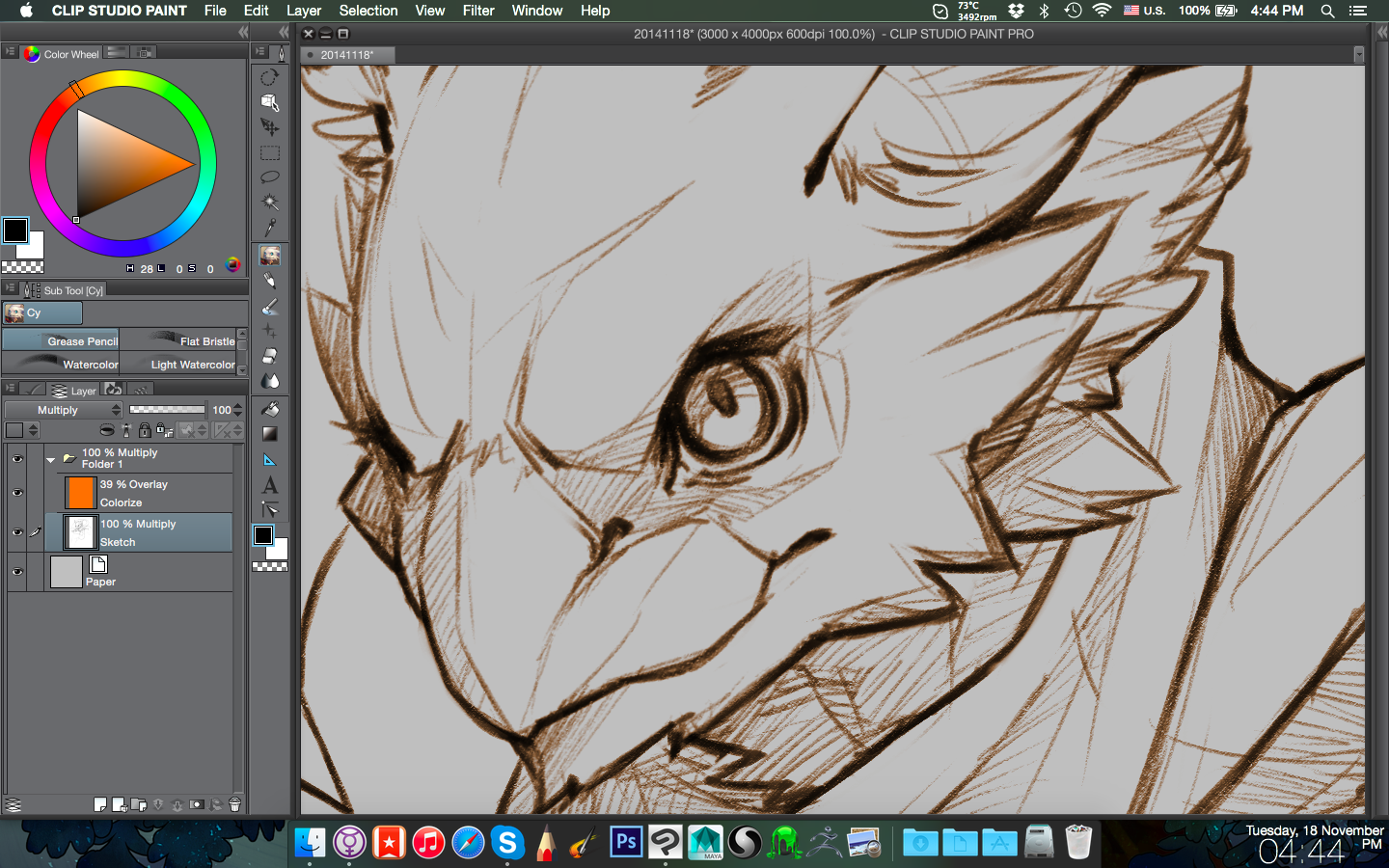Image resolution: width=1389 pixels, height=868 pixels.
Task: Select the Text tool
Action: (x=270, y=485)
